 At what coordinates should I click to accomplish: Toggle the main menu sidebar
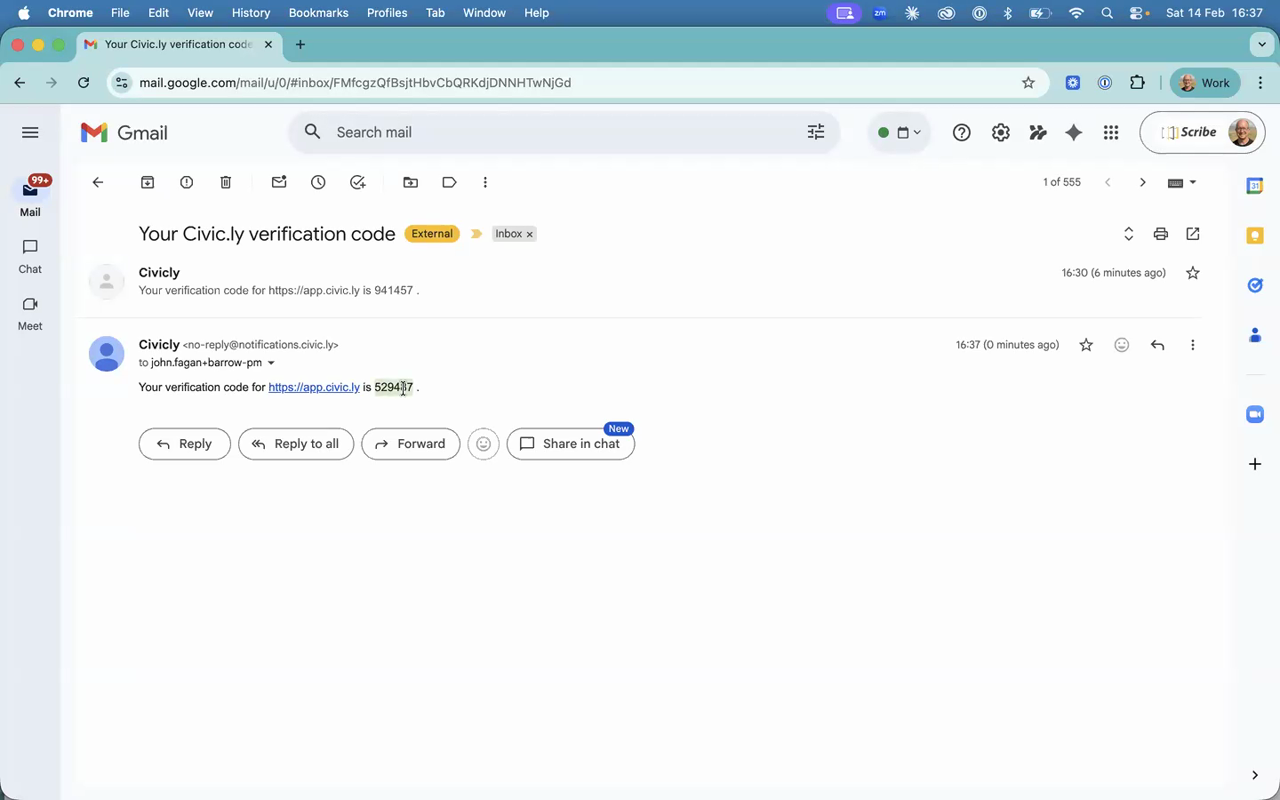30,132
